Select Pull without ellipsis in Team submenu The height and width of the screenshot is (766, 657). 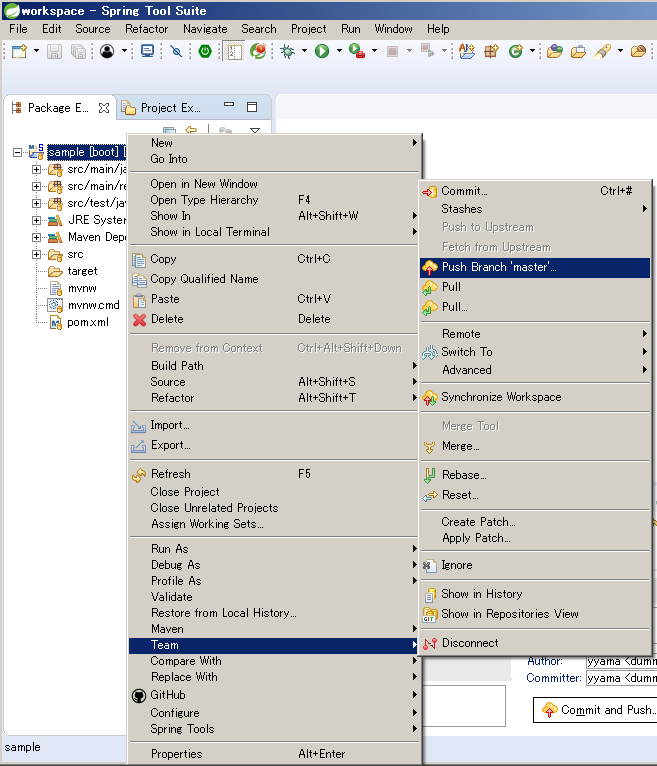pyautogui.click(x=535, y=287)
